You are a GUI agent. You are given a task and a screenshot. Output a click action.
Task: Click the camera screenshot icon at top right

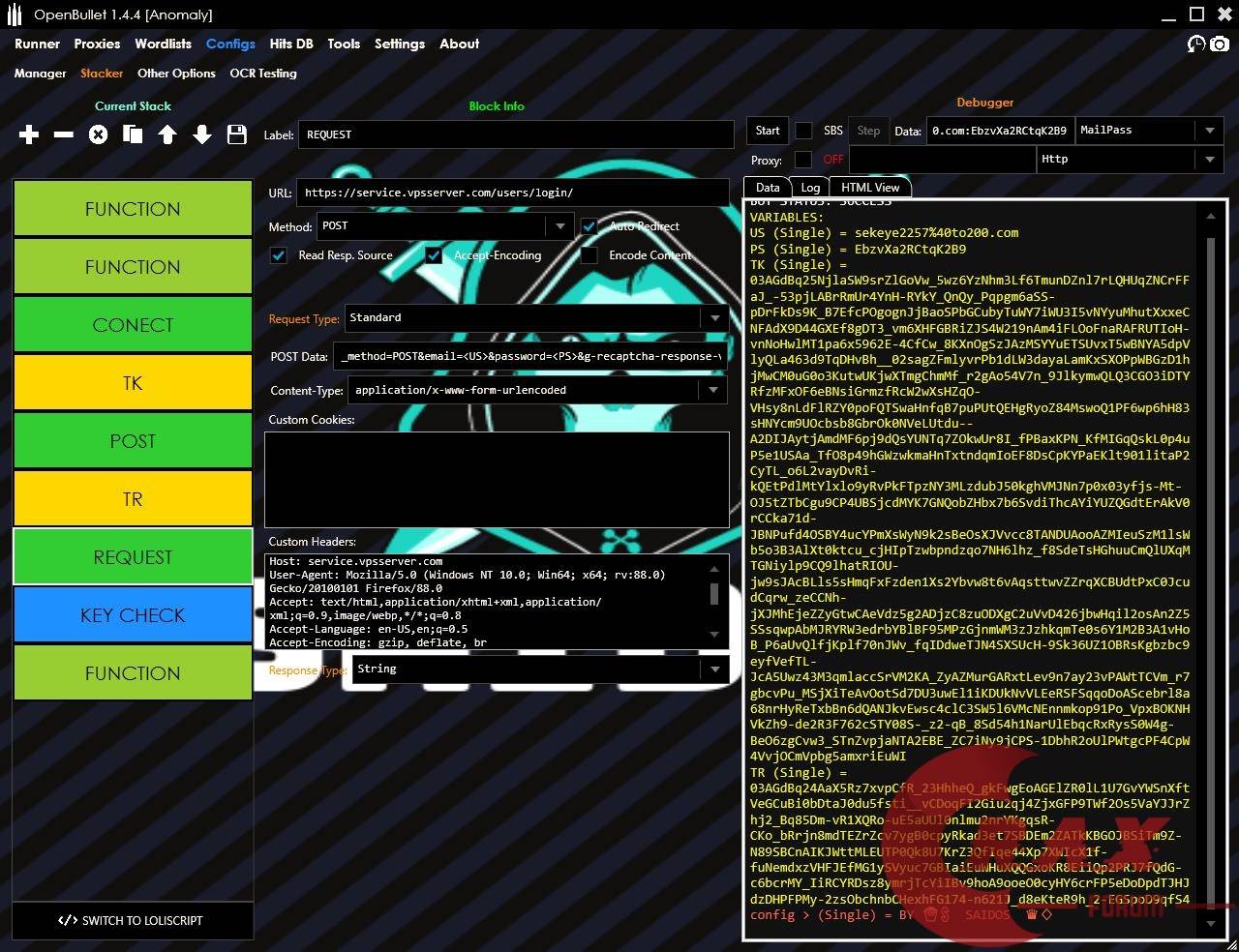(x=1220, y=45)
